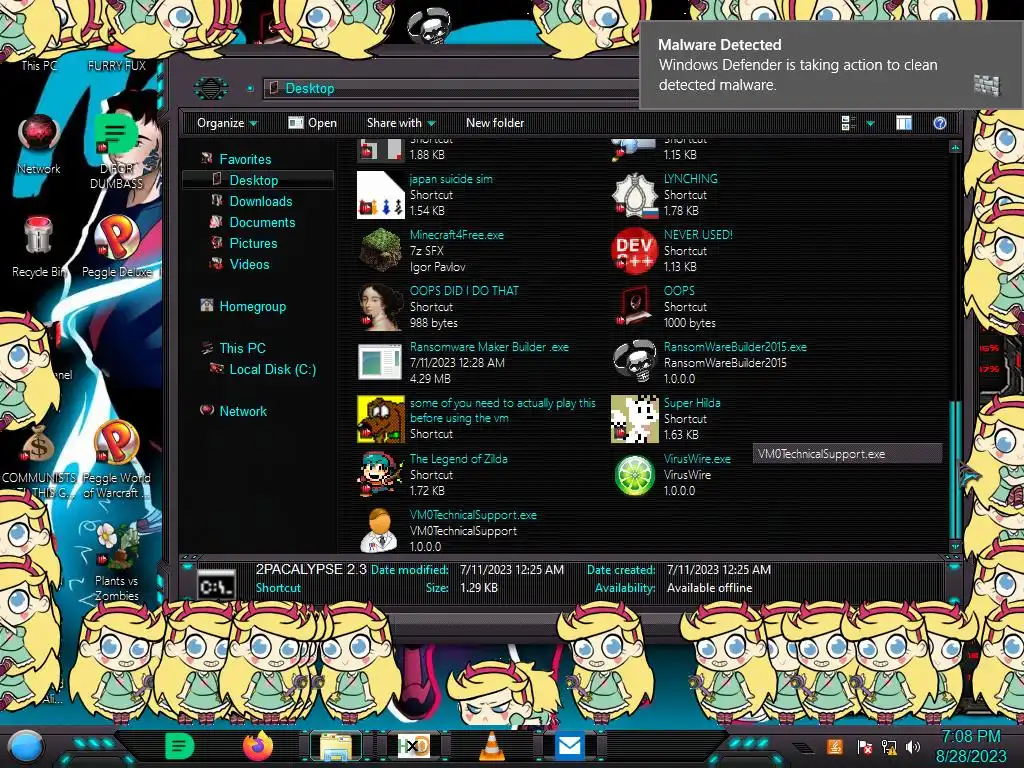Click the 'RansomWareBuilder2015.exe' file name

pyautogui.click(x=735, y=347)
